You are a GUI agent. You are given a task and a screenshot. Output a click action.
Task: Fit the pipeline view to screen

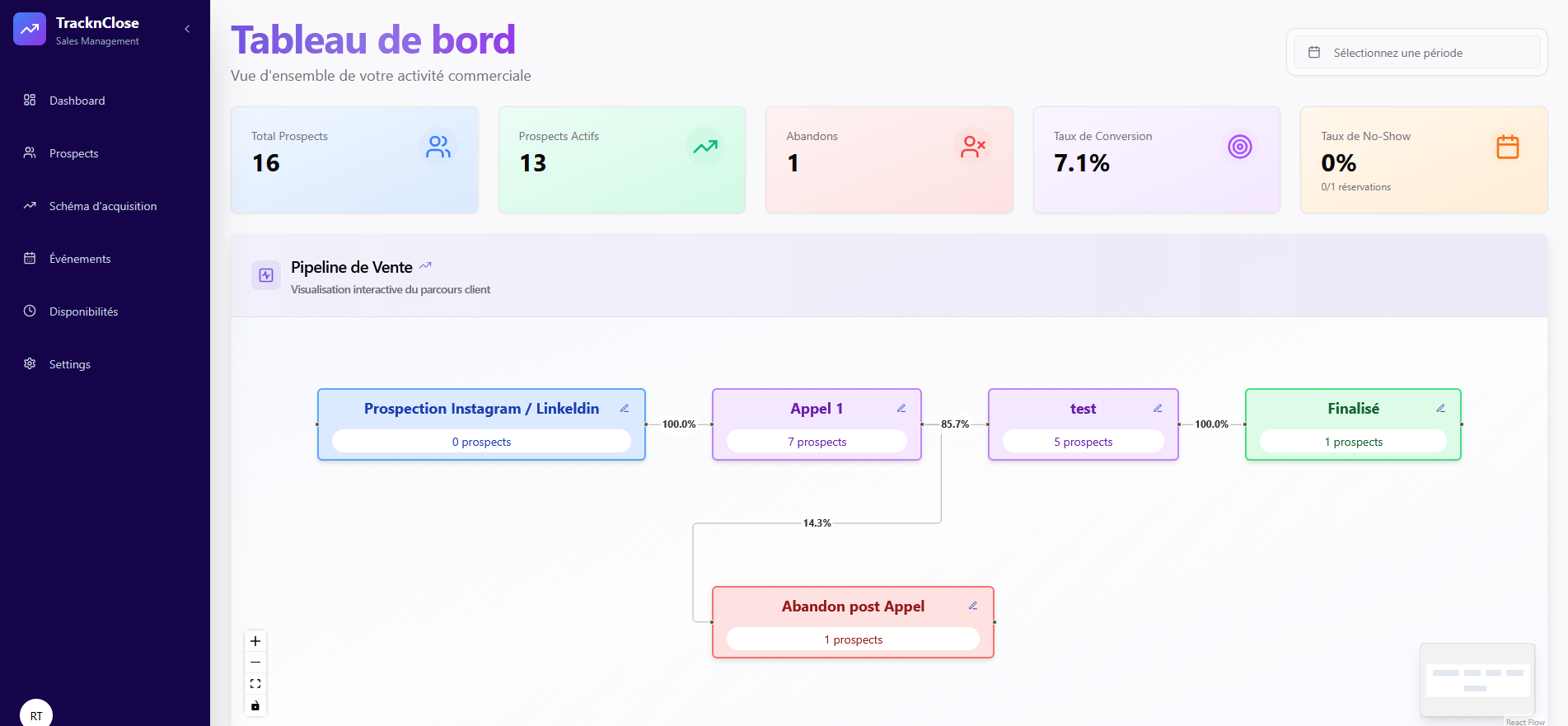(255, 684)
